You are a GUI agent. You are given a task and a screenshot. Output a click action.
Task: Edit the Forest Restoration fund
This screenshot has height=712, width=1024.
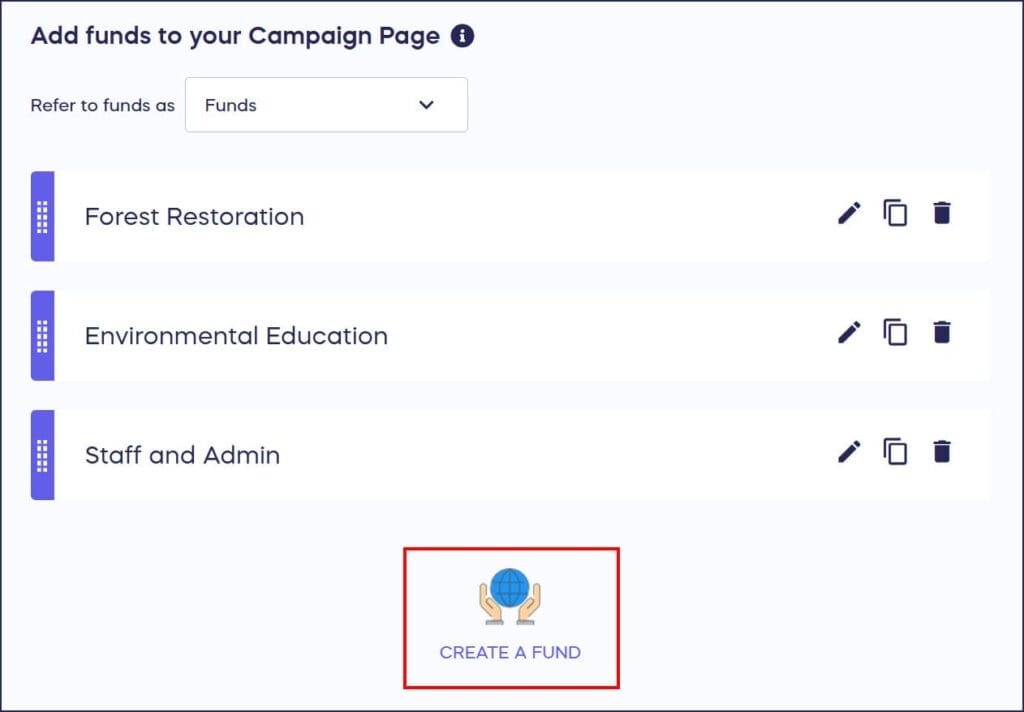click(848, 212)
